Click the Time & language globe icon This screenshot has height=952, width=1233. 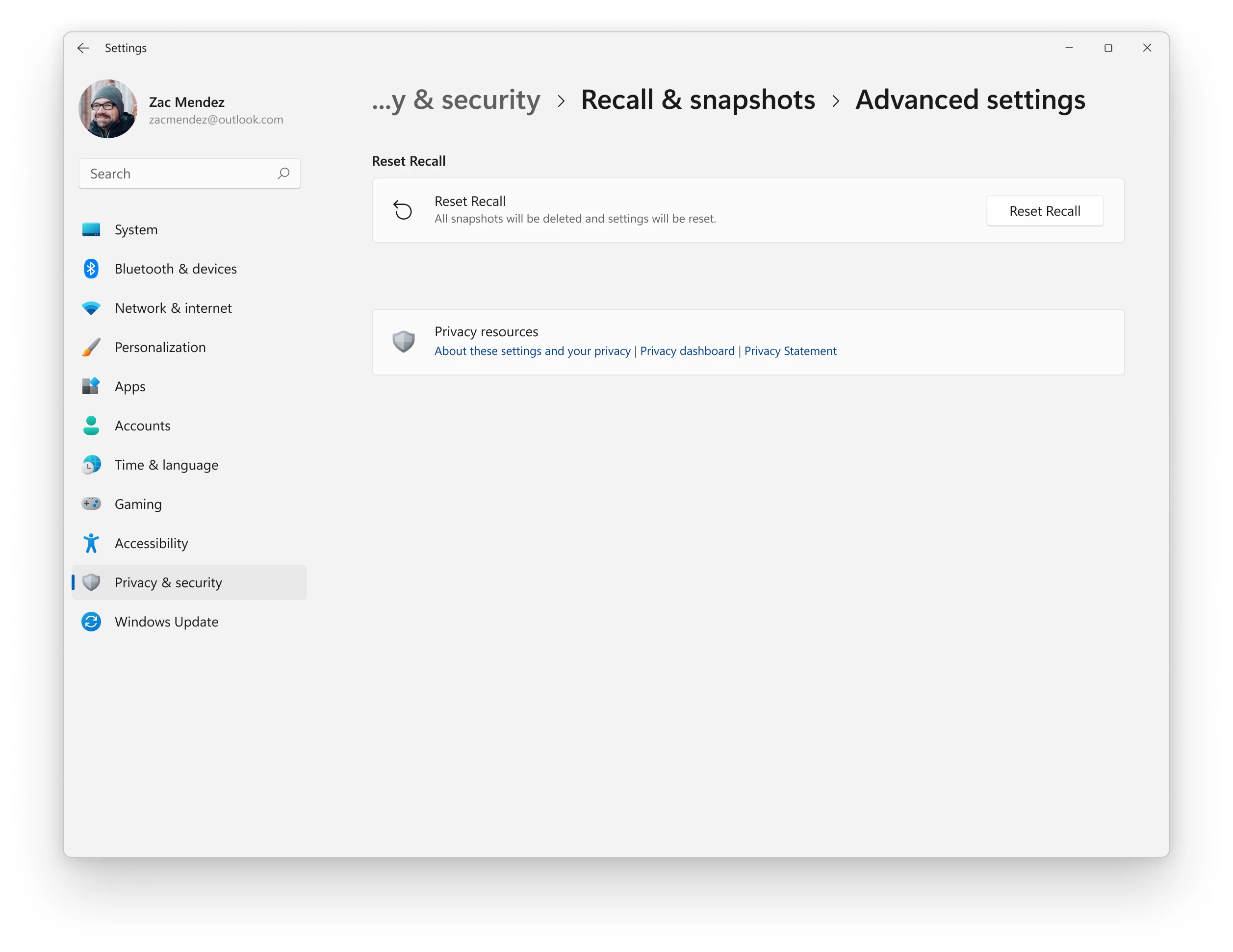point(91,465)
